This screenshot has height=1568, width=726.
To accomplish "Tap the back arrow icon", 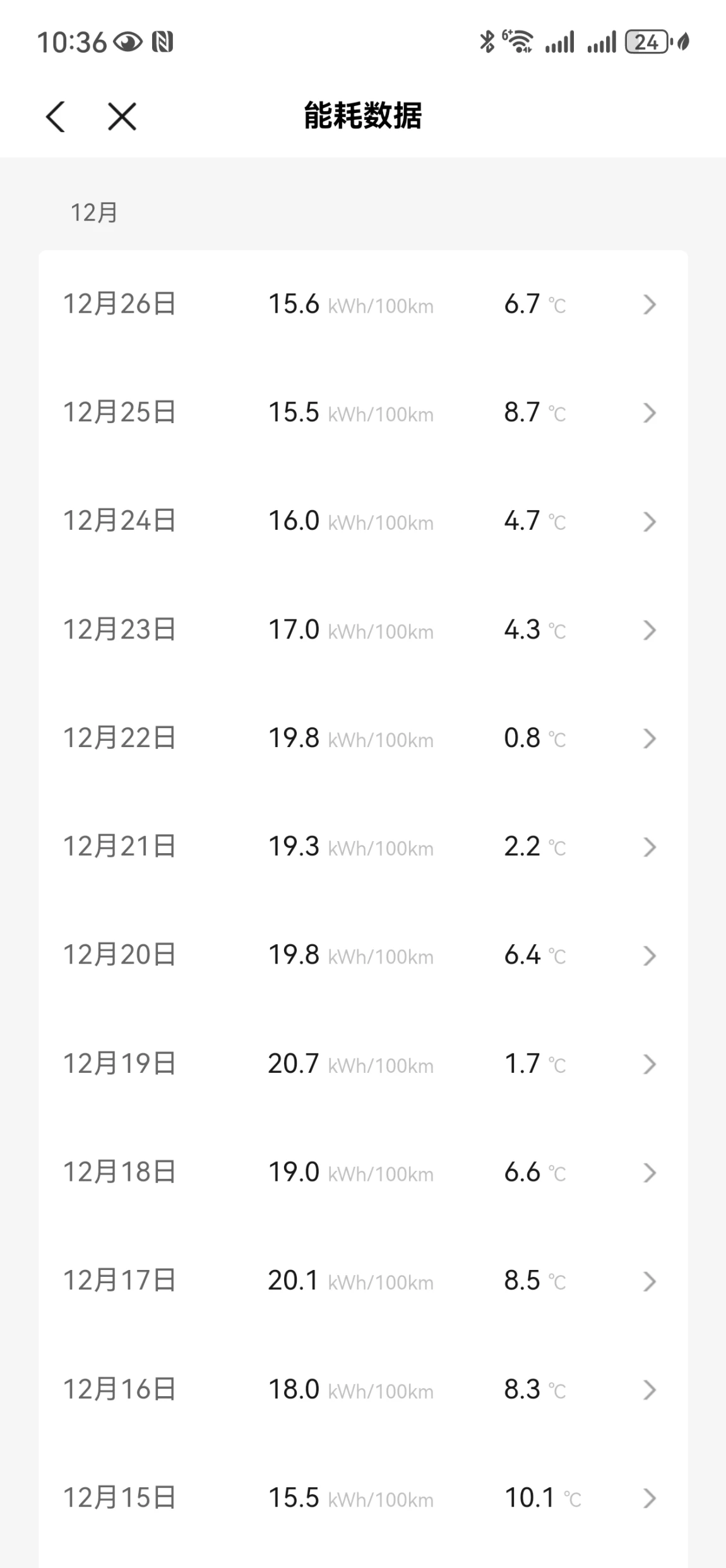I will pos(56,117).
